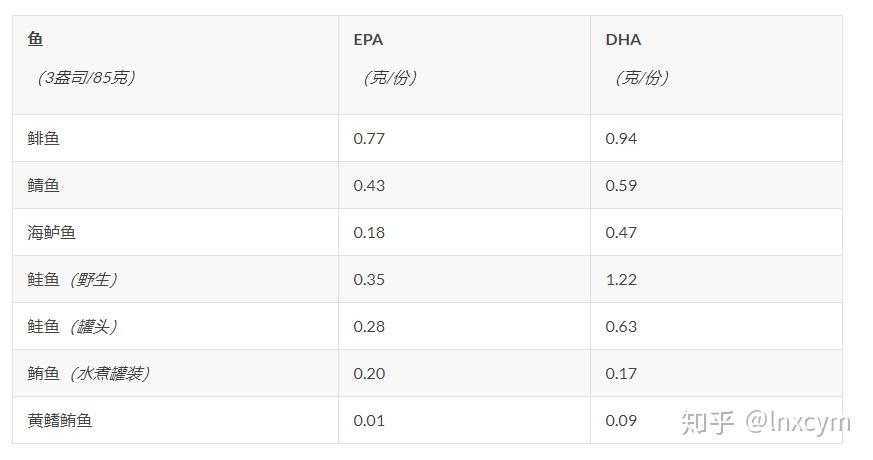873x460 pixels.
Task: Click the EPA column header
Action: point(368,40)
